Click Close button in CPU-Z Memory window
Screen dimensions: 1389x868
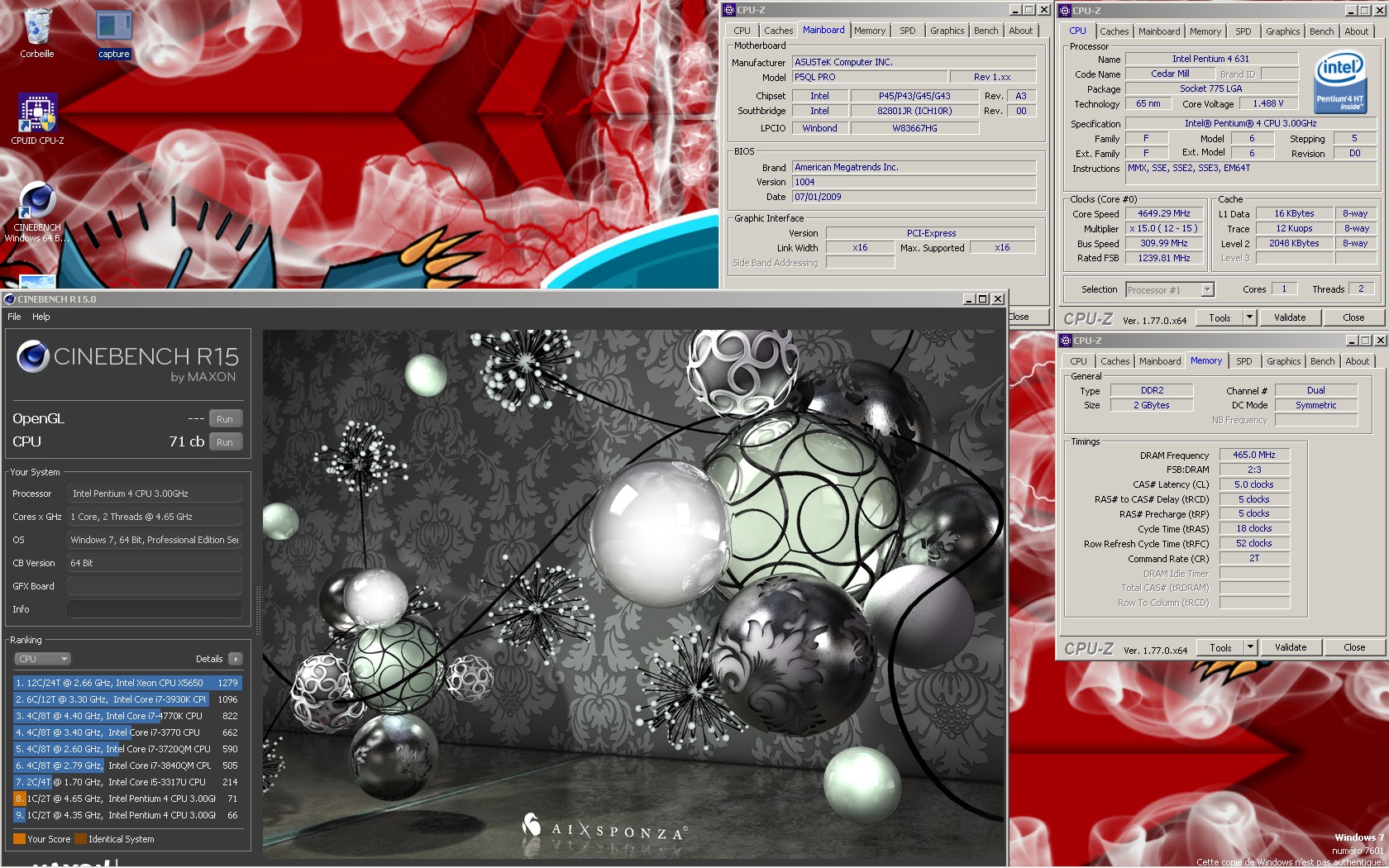pos(1354,647)
